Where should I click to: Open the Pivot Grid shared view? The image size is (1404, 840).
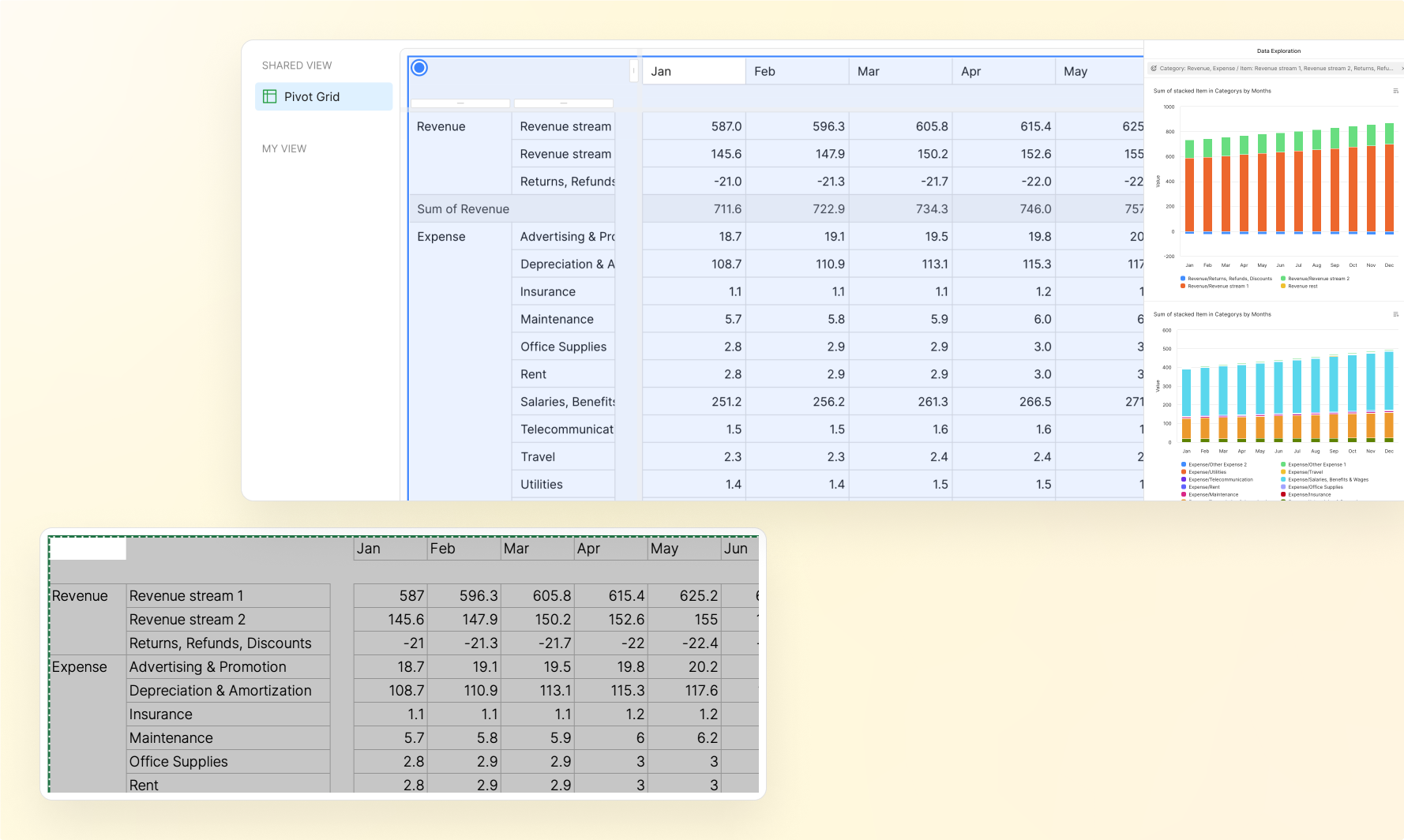tap(324, 96)
